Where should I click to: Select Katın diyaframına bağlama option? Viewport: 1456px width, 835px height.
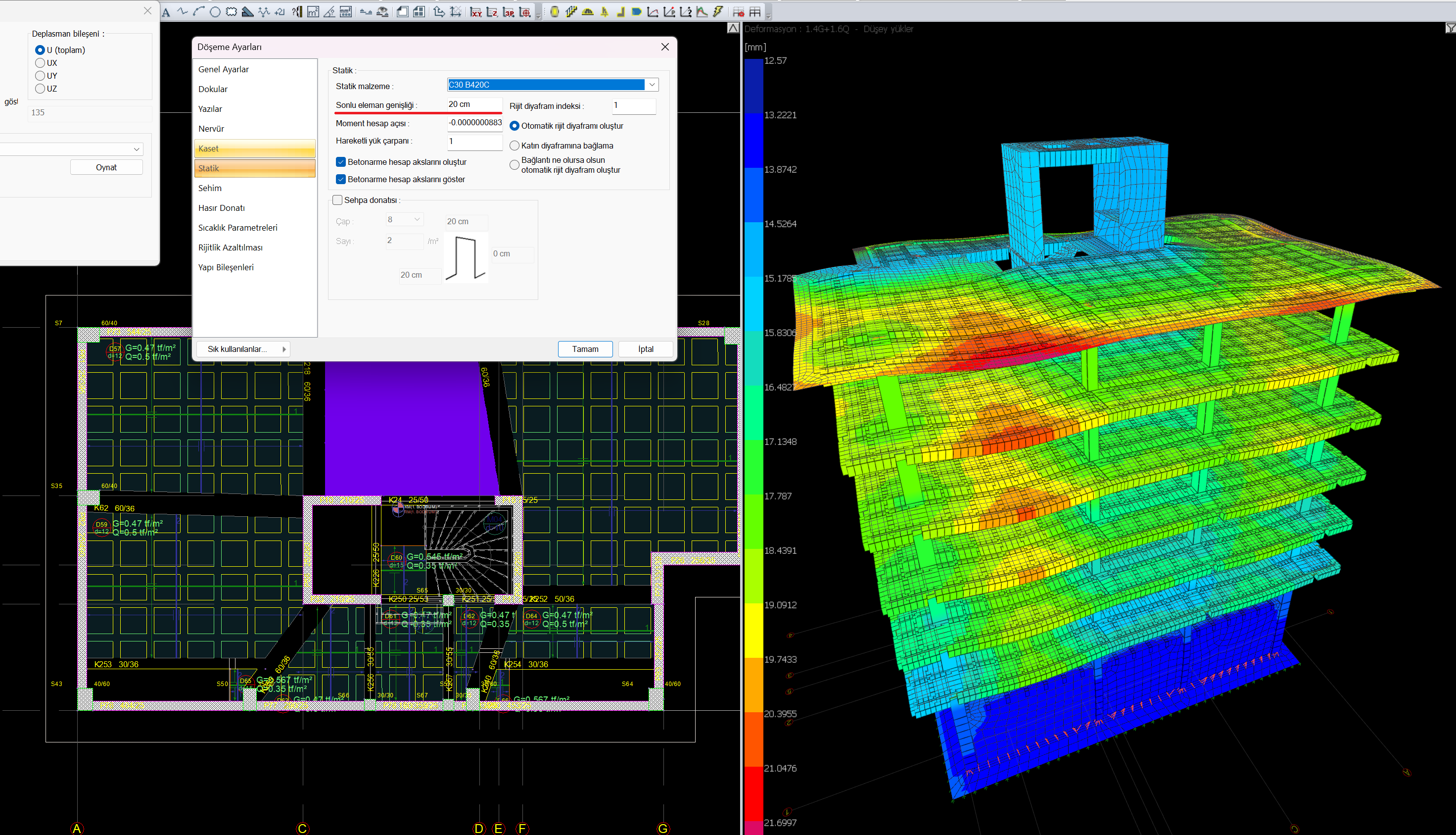click(514, 146)
